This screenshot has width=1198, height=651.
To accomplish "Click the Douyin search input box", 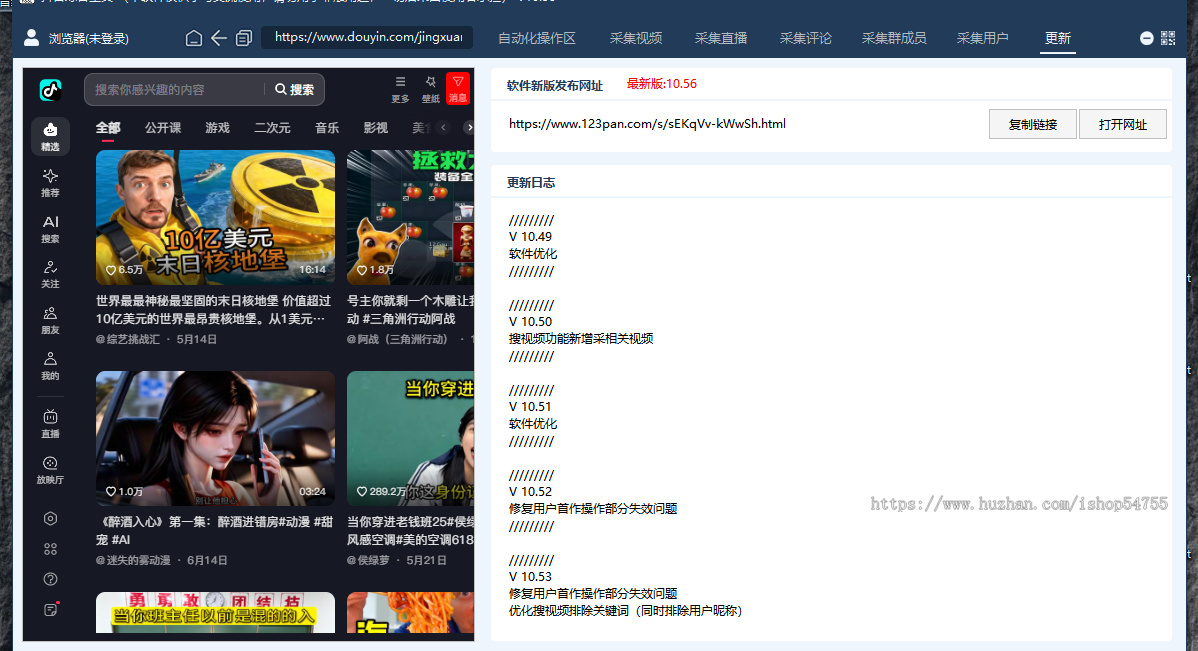I will tap(176, 89).
